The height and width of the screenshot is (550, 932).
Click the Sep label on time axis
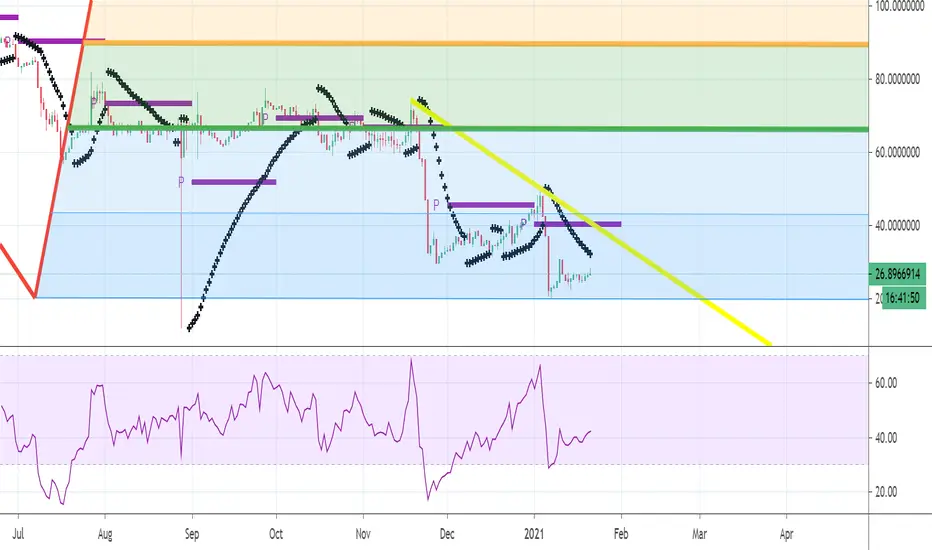[191, 534]
